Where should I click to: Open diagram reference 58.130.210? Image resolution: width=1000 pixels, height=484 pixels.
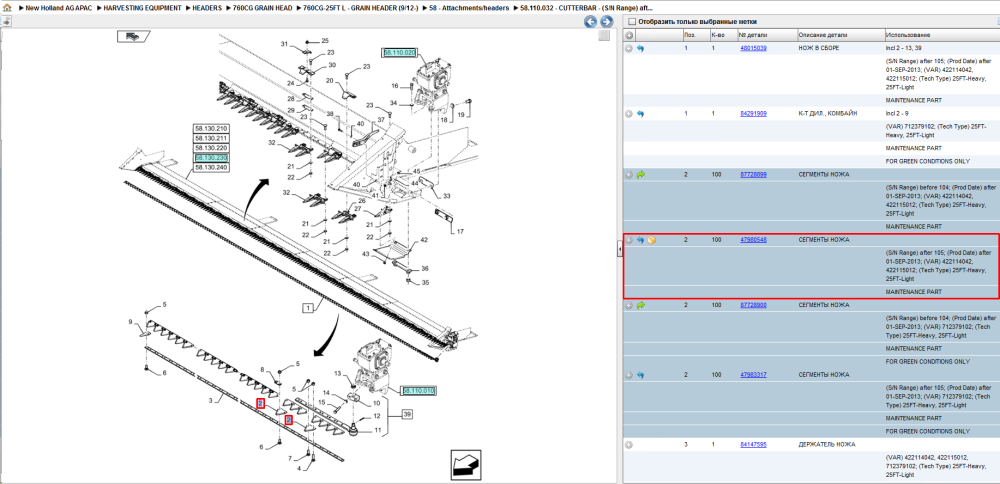(x=212, y=128)
